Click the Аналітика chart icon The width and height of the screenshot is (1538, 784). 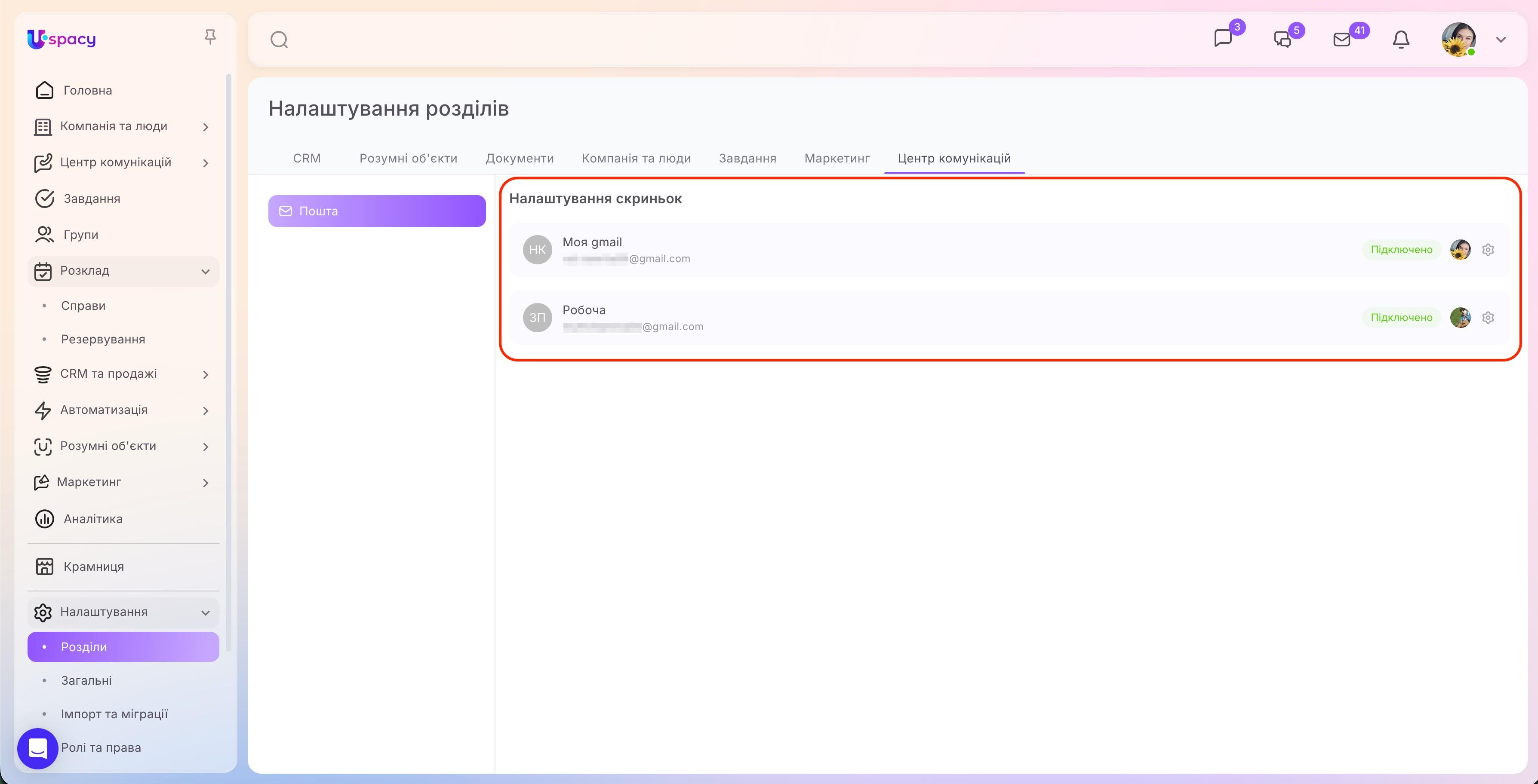coord(45,519)
